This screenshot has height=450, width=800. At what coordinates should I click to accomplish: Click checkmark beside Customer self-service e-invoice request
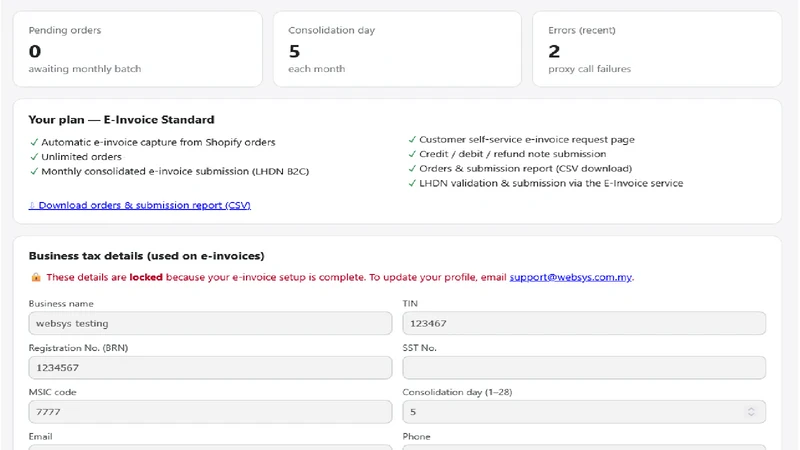tap(412, 140)
